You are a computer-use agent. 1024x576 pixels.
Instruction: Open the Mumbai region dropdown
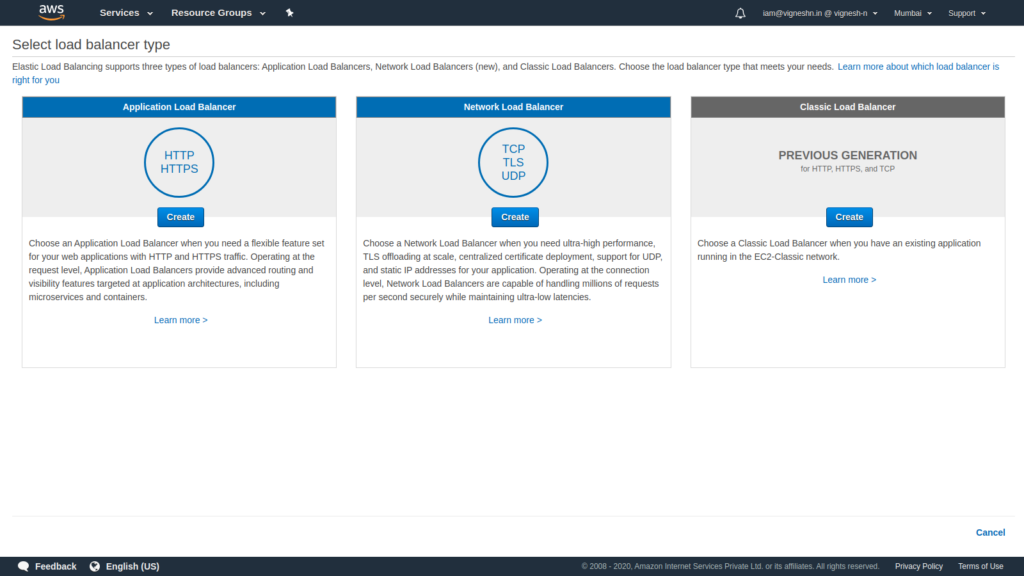click(x=912, y=13)
